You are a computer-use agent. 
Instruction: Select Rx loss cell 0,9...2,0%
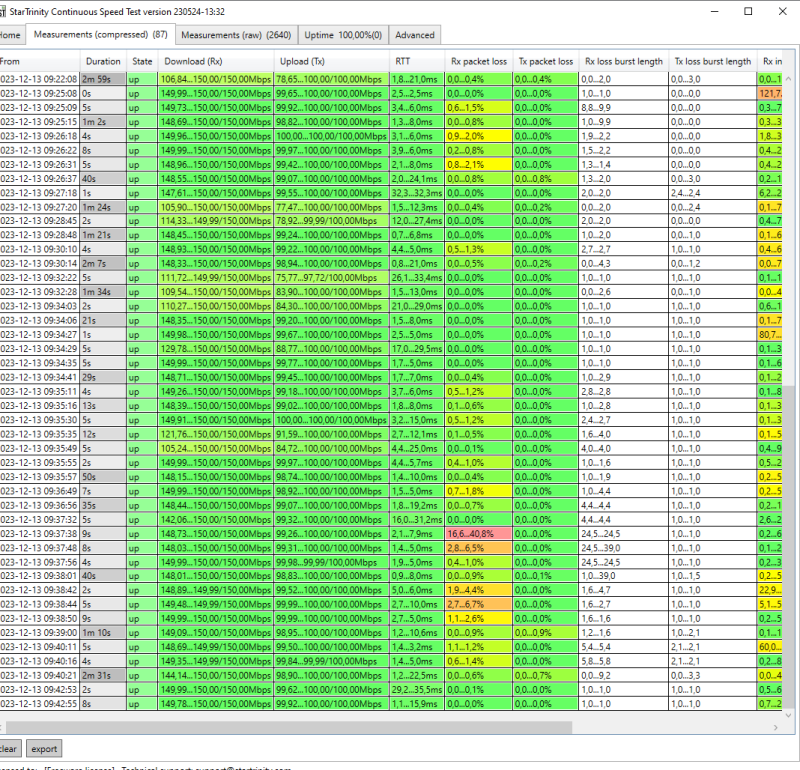click(x=479, y=136)
